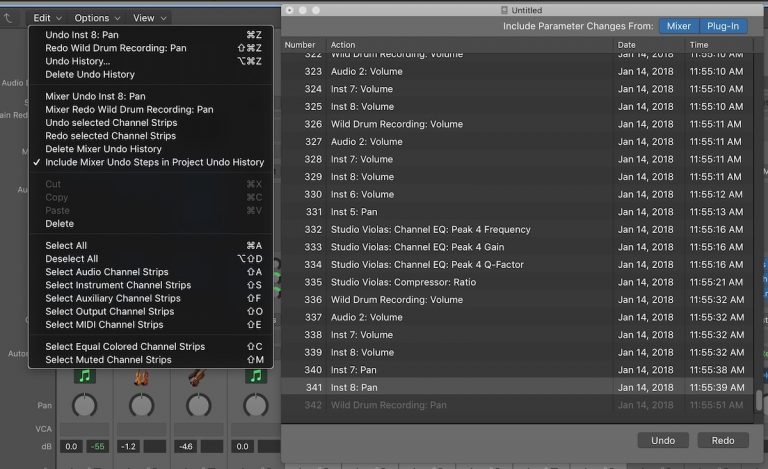Select history row 340 Inst 7: Pan
The width and height of the screenshot is (768, 469).
(517, 370)
